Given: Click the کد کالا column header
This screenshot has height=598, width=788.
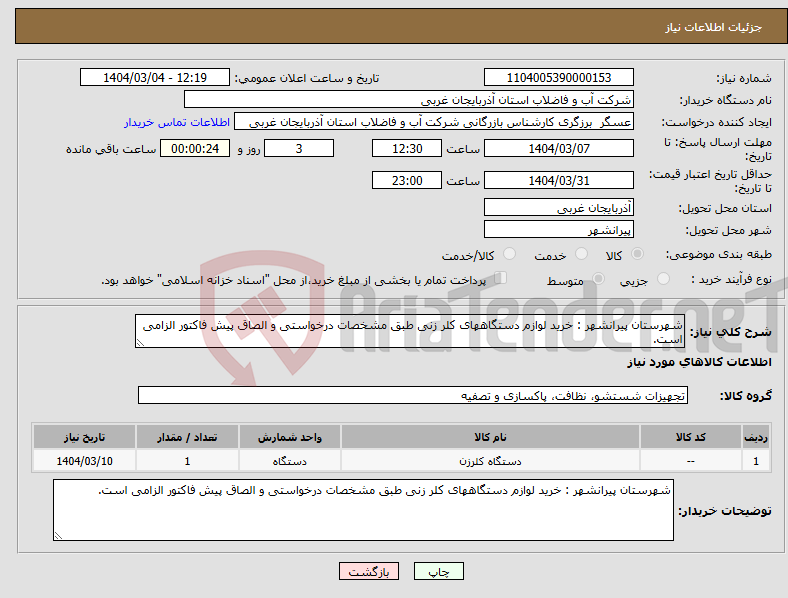Looking at the screenshot, I should 691,437.
